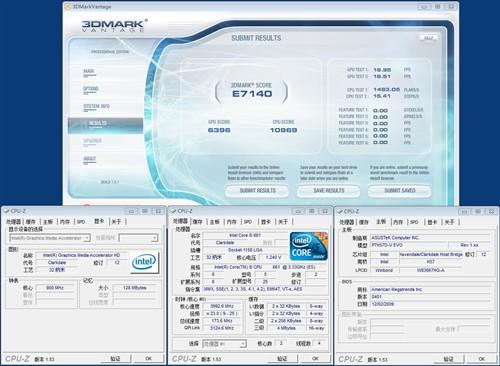This screenshot has width=500, height=366.
Task: Click 验证 in the mainboard CPU-Z window
Action: (x=448, y=359)
